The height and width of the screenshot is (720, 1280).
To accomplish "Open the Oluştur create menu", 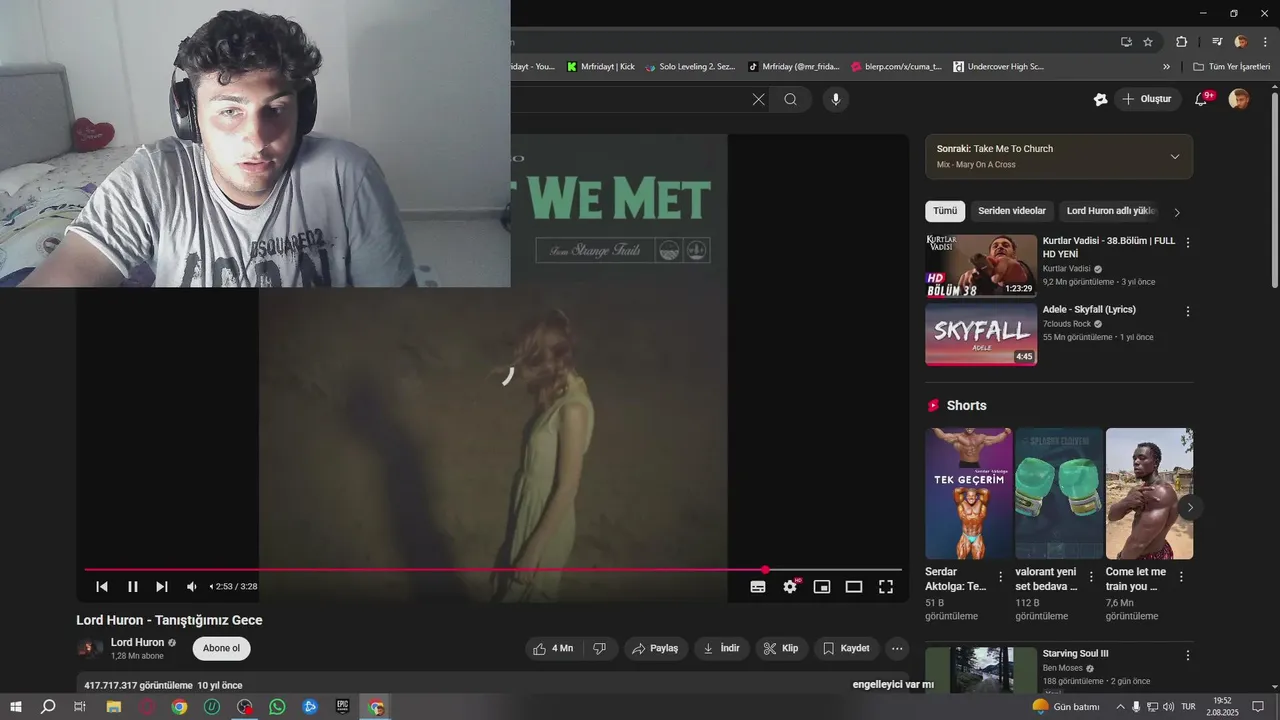I will (x=1147, y=99).
